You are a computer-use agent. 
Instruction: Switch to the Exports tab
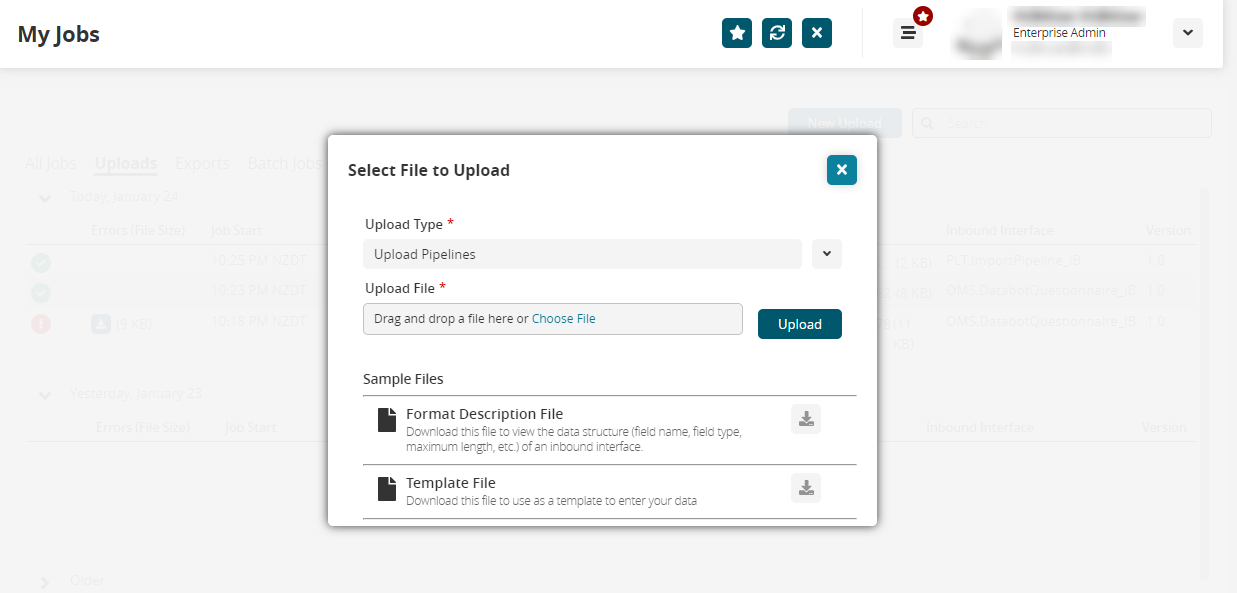click(202, 164)
